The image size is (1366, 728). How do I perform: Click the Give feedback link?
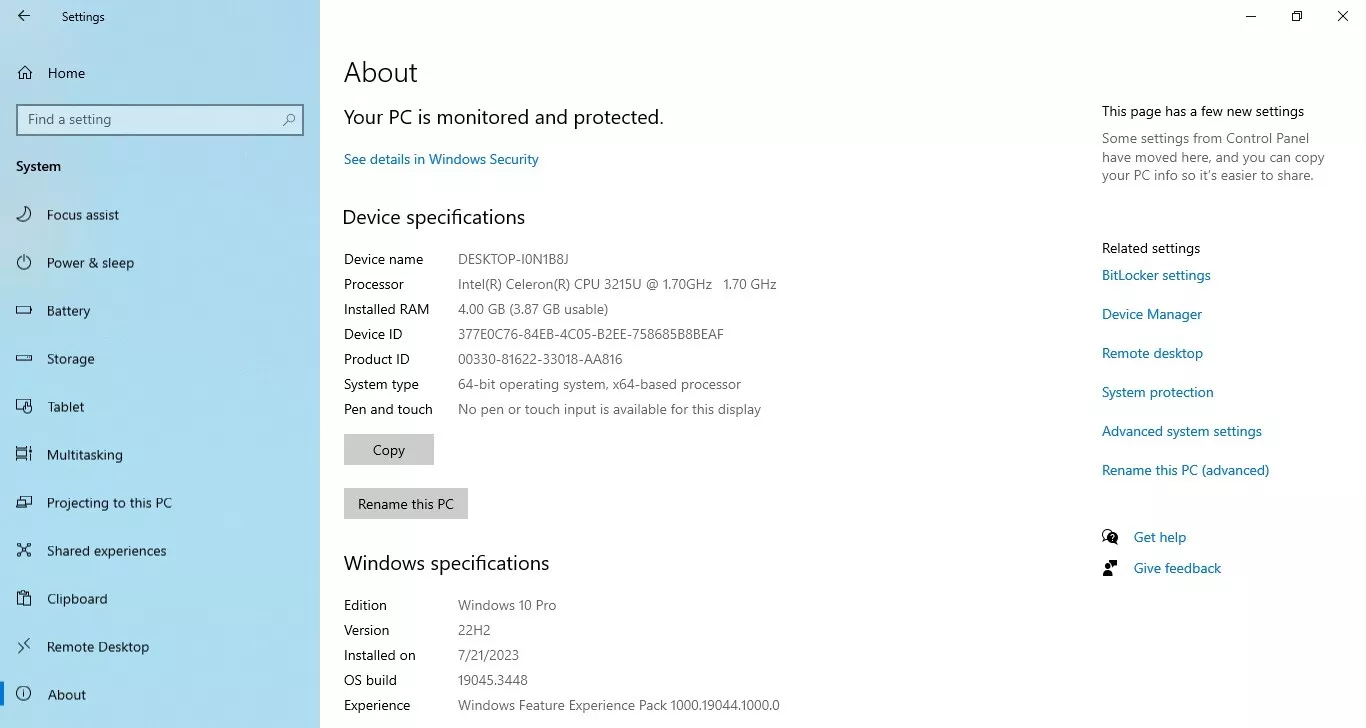click(x=1177, y=568)
